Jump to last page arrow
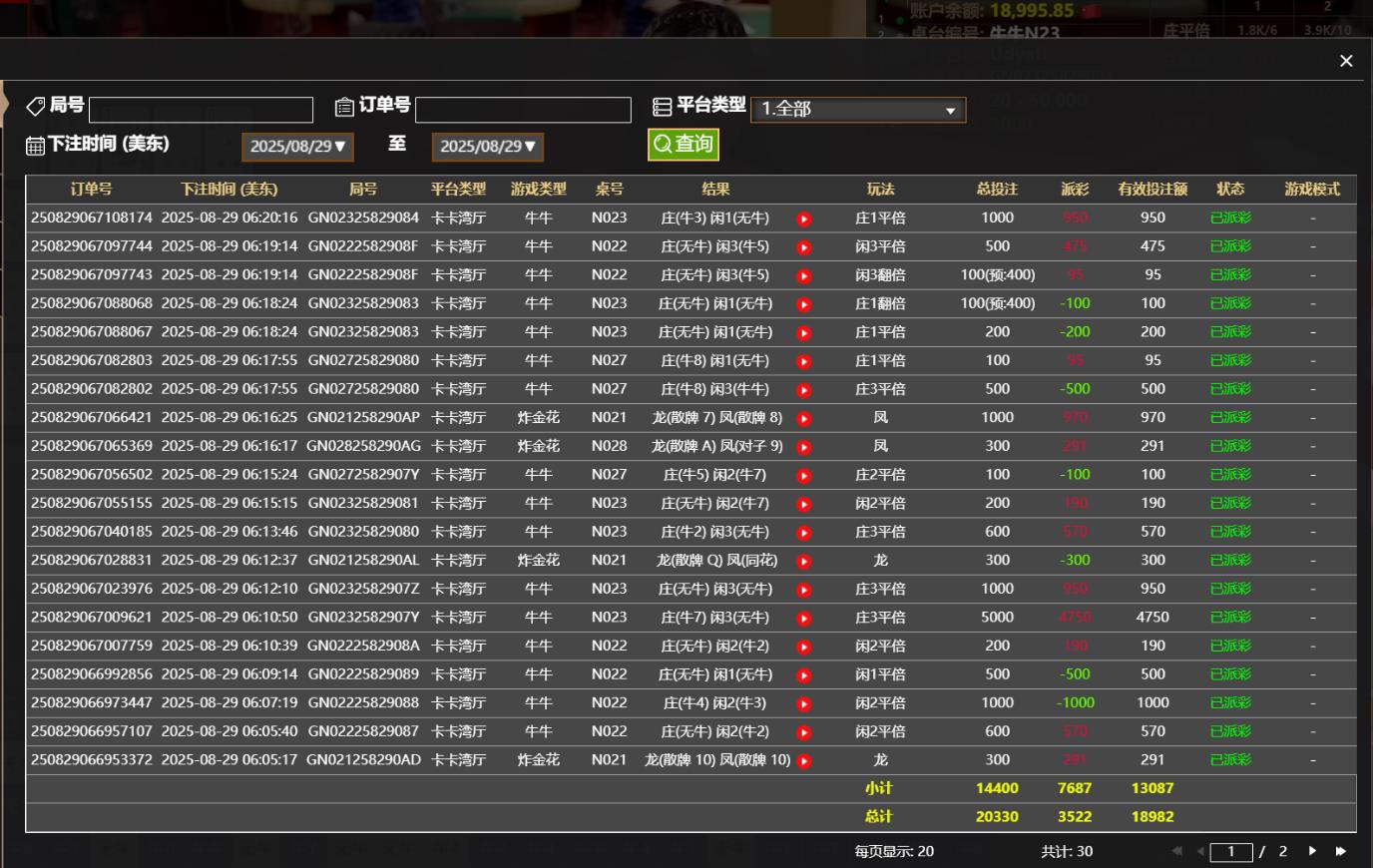This screenshot has width=1373, height=868. (1341, 851)
